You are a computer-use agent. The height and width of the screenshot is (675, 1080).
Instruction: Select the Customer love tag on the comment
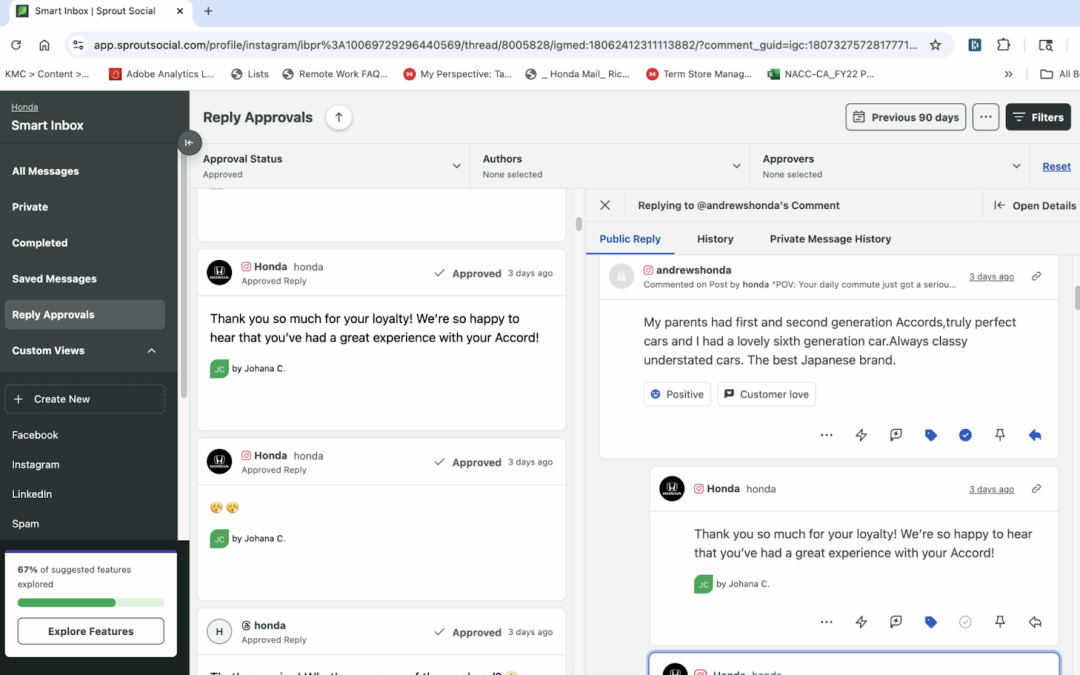pyautogui.click(x=766, y=394)
